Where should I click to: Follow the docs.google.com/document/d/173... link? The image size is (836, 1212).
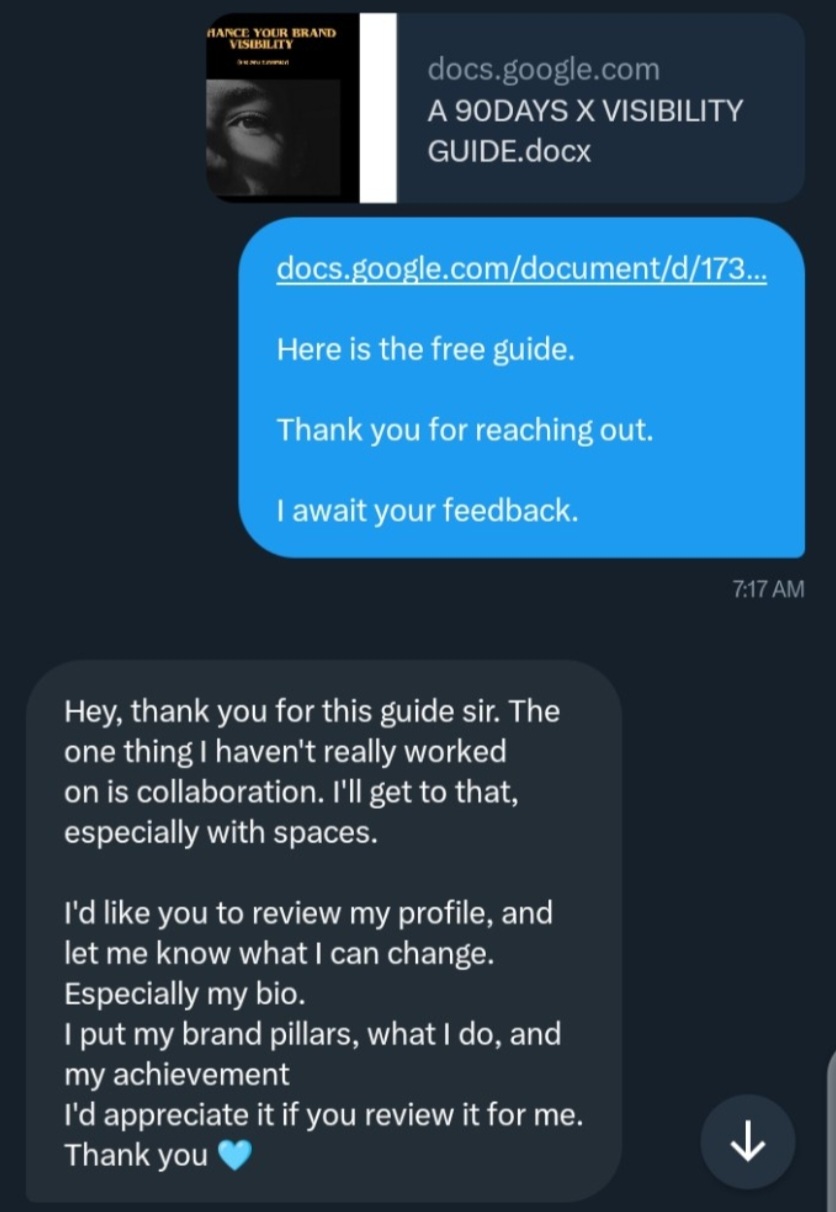click(x=521, y=270)
